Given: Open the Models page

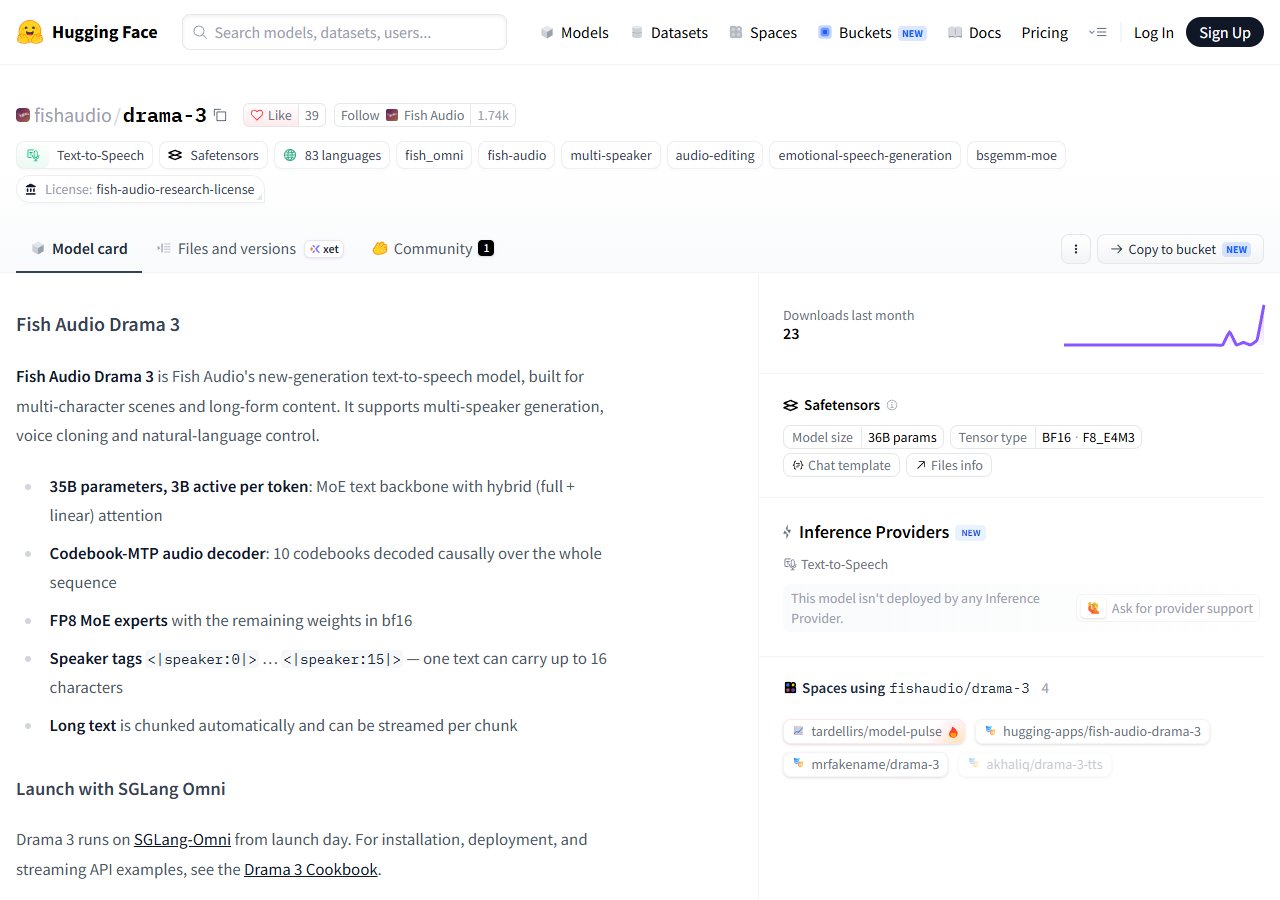Looking at the screenshot, I should pyautogui.click(x=574, y=32).
